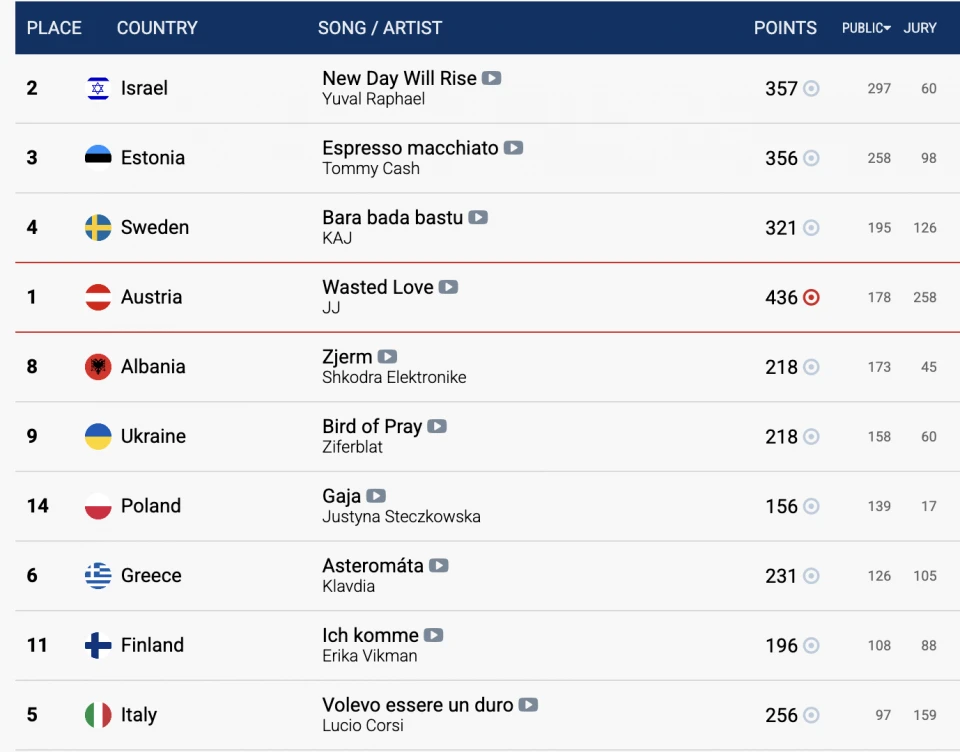Select the points target circle for Israel's 357

pyautogui.click(x=811, y=89)
